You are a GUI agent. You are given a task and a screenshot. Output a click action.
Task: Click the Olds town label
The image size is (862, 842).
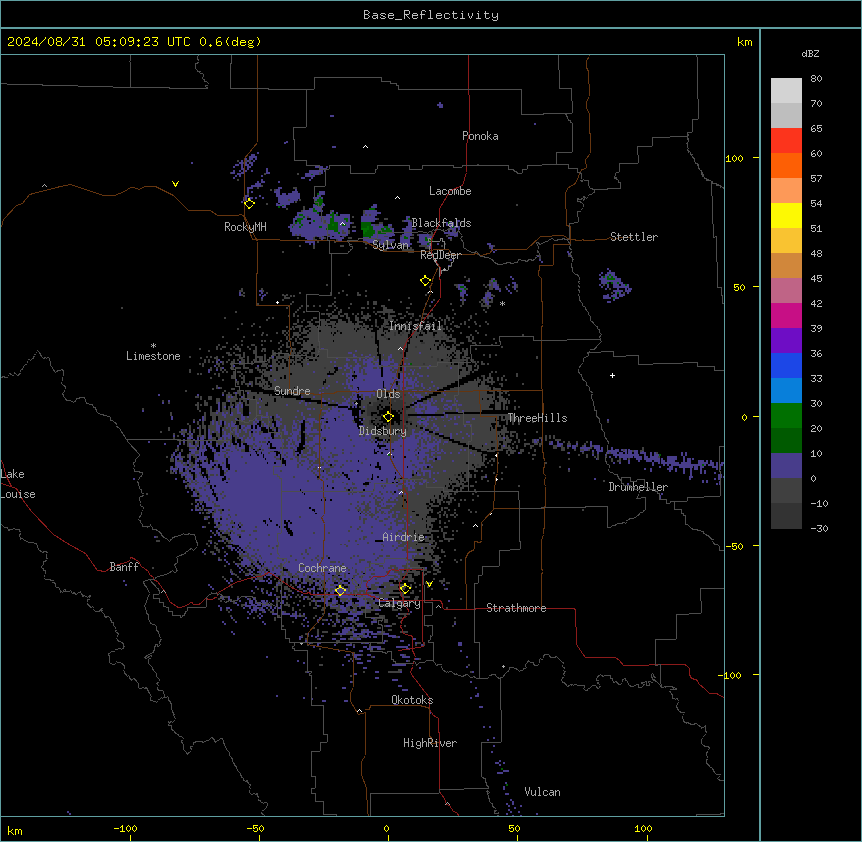pos(388,394)
